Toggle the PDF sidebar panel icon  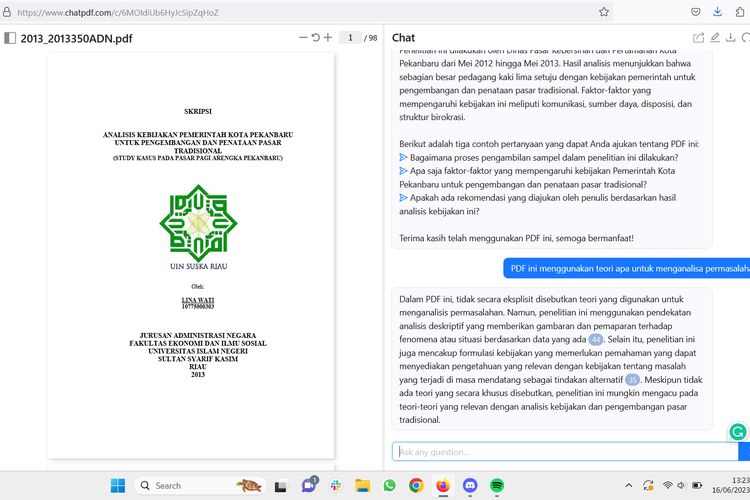tap(10, 38)
